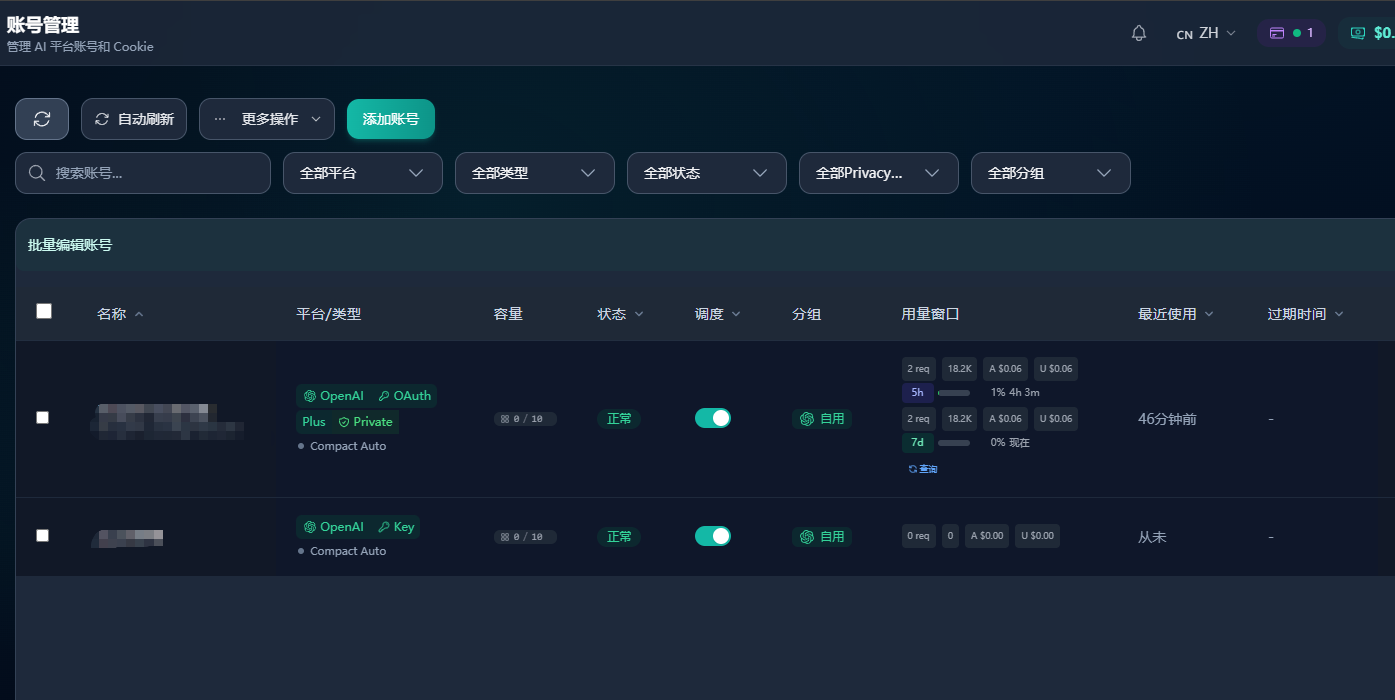This screenshot has height=700, width=1395.
Task: Open the 全部类型 type filter
Action: pos(535,173)
